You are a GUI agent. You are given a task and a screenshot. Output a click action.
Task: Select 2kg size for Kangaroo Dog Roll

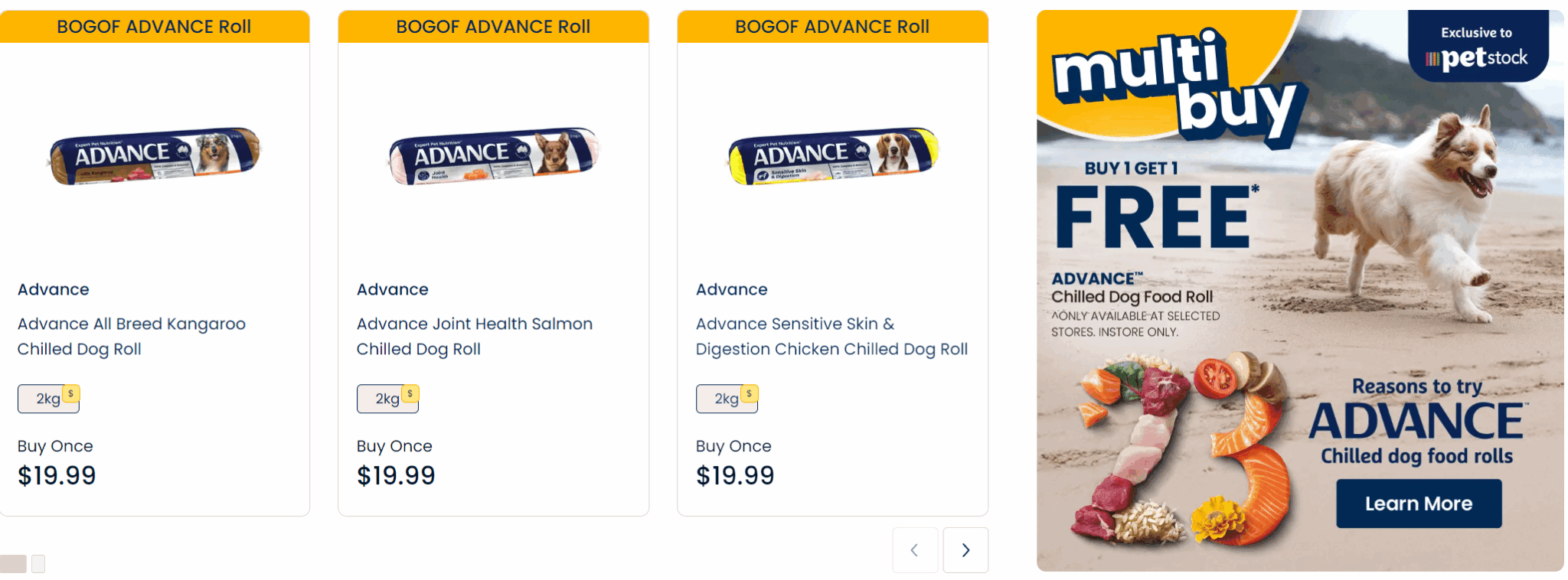(46, 399)
